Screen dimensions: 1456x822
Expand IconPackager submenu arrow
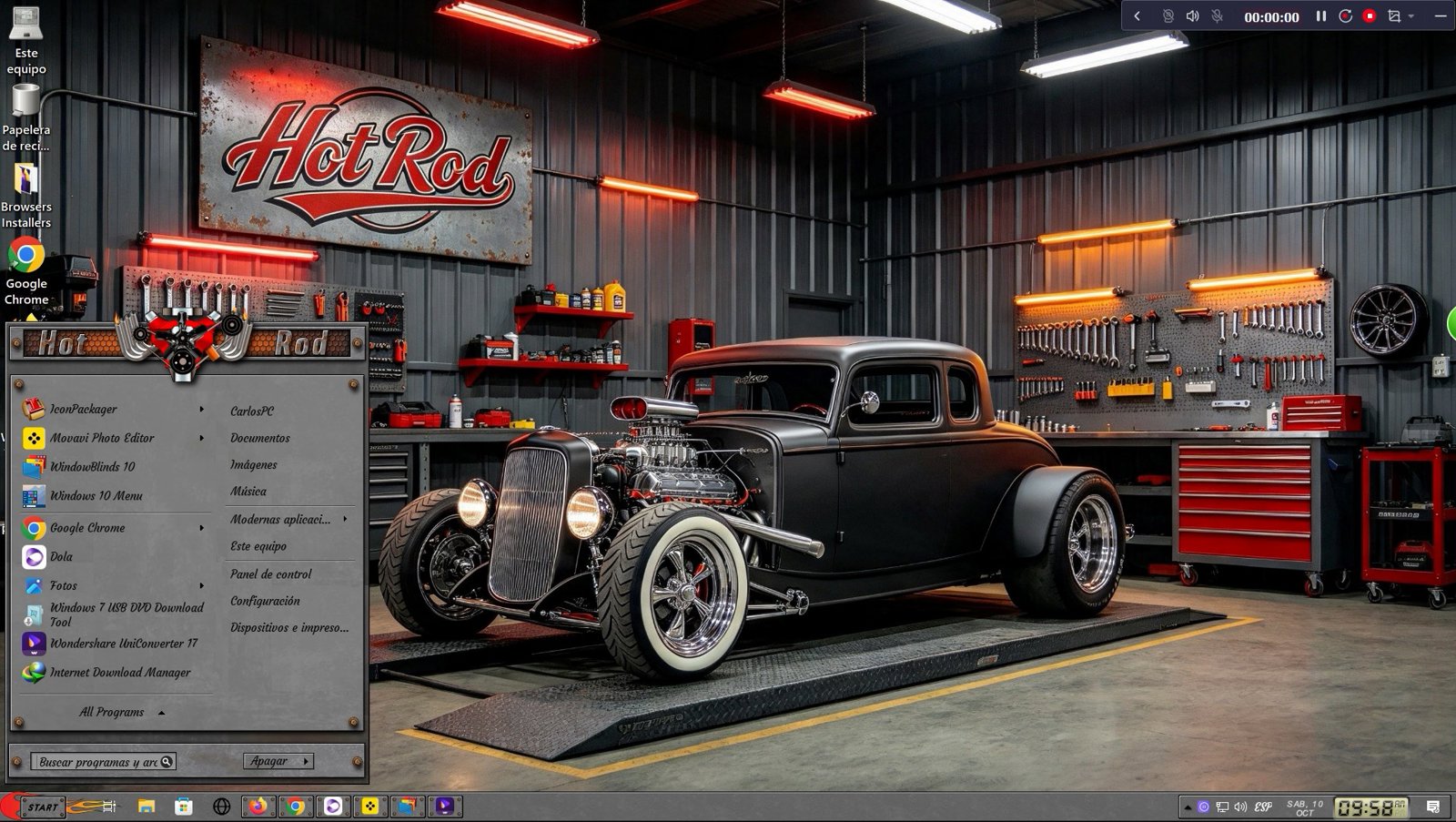pyautogui.click(x=201, y=410)
